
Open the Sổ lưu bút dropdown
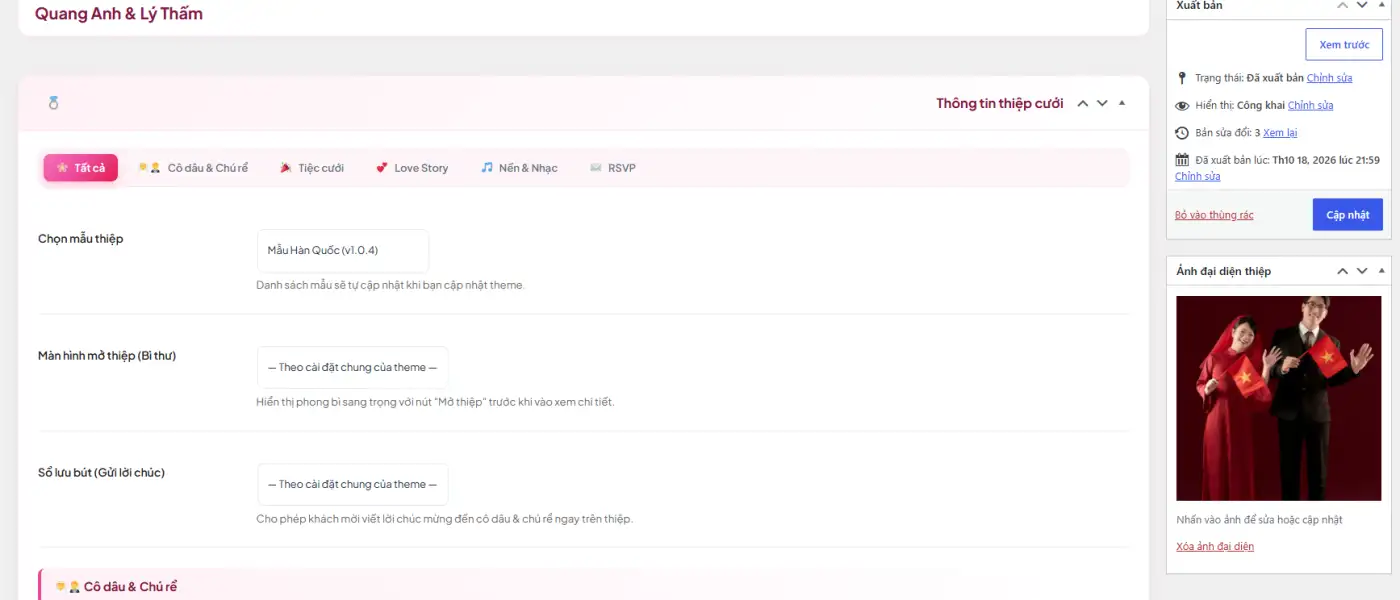coord(353,484)
